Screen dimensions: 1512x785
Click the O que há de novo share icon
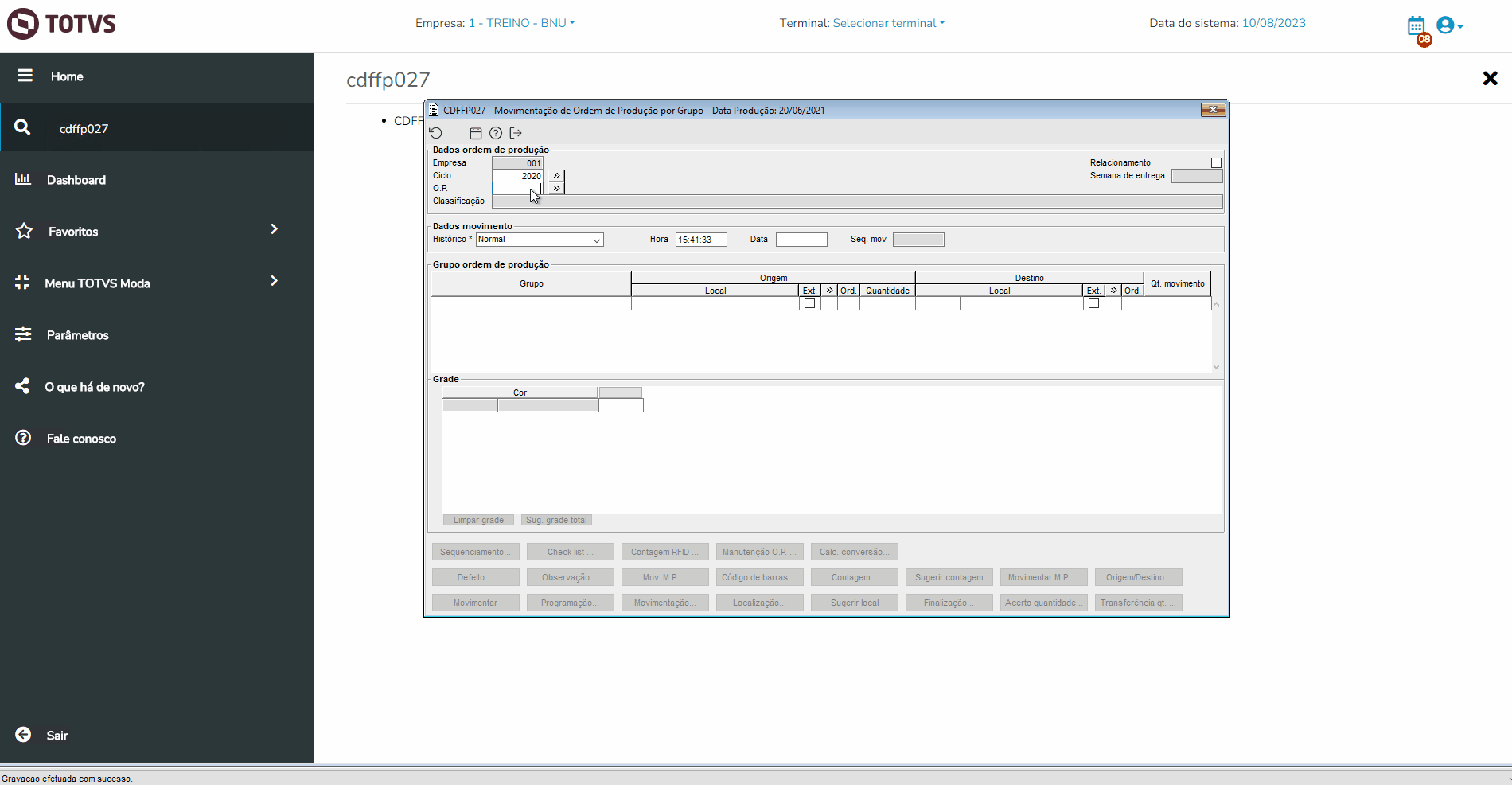[23, 386]
